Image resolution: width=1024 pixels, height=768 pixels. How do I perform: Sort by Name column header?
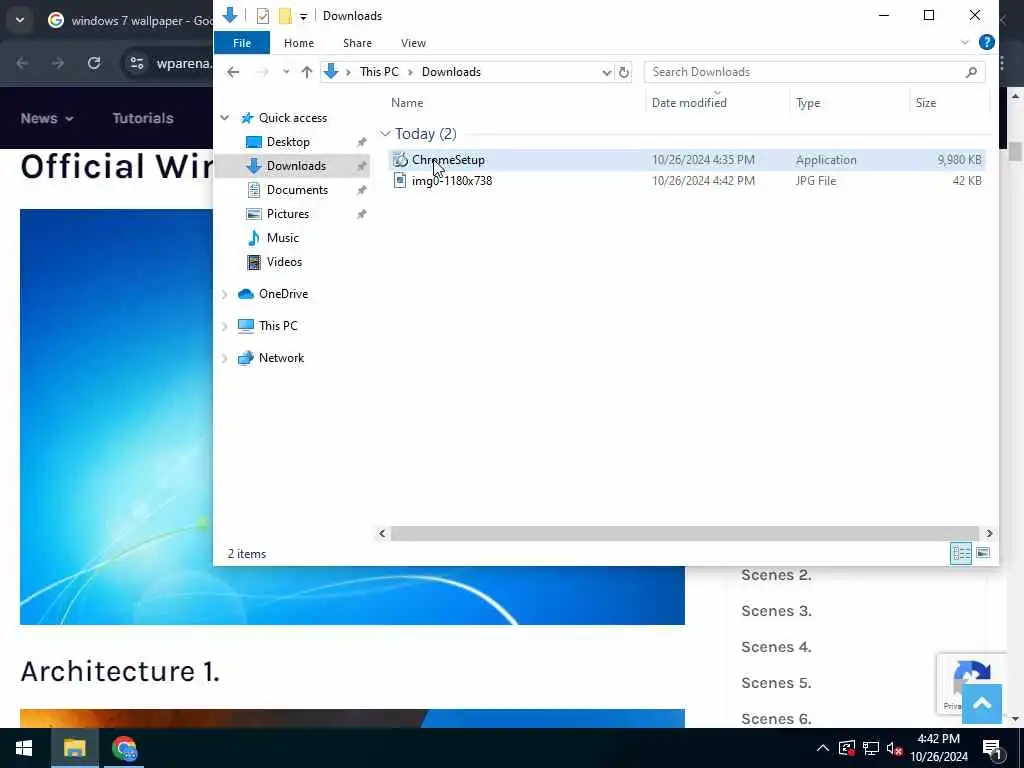(x=407, y=103)
